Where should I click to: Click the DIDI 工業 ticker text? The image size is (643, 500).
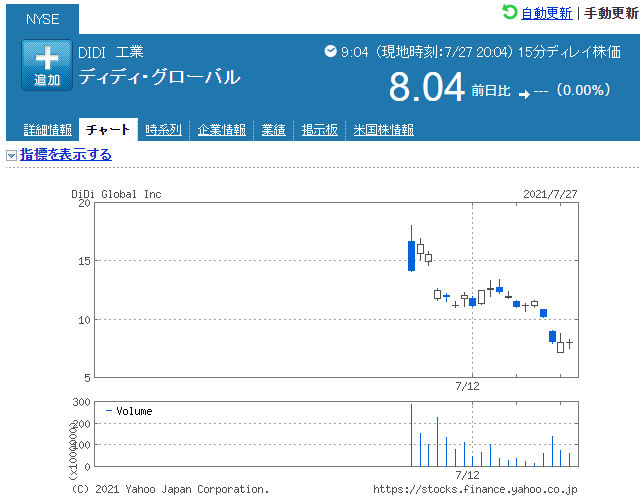click(111, 53)
